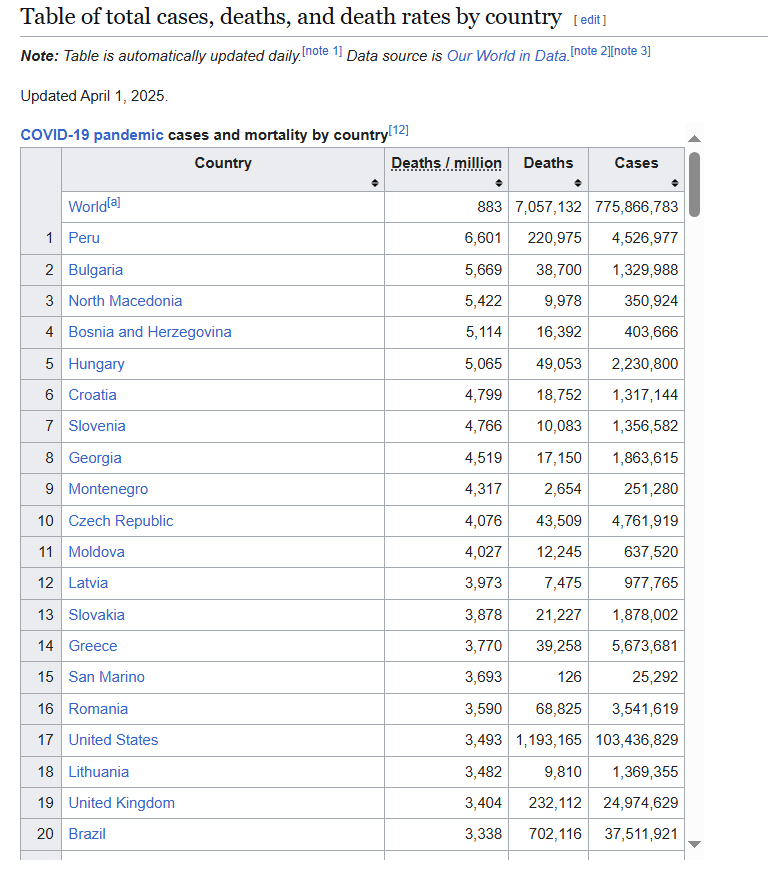
Task: Open the North Macedonia link
Action: 125,301
